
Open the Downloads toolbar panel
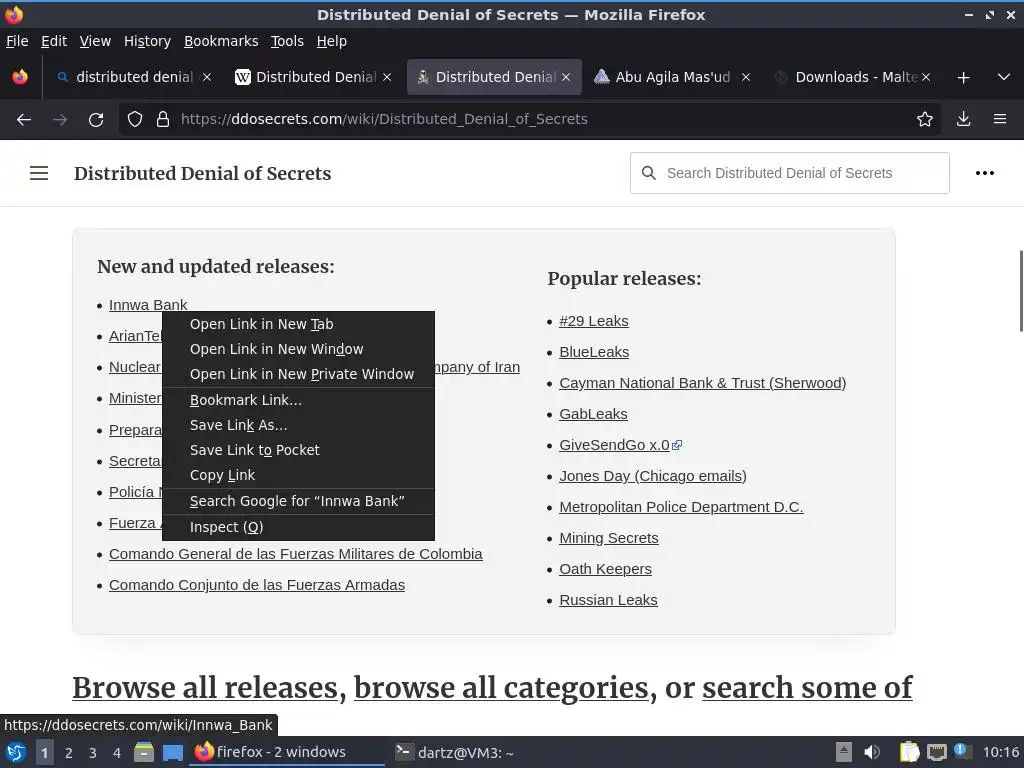point(963,119)
